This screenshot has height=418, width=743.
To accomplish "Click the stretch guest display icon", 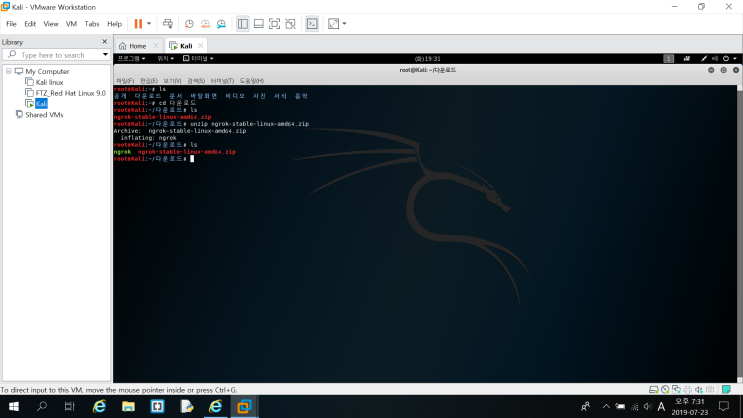I will pos(334,24).
